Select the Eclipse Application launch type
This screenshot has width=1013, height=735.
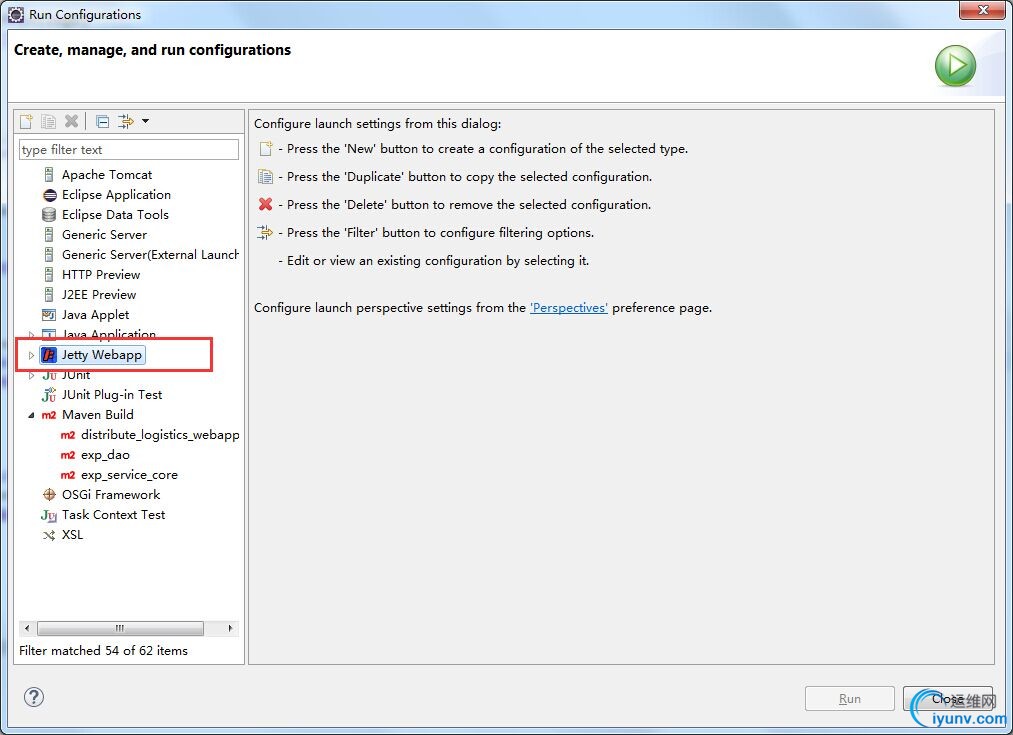click(x=116, y=195)
